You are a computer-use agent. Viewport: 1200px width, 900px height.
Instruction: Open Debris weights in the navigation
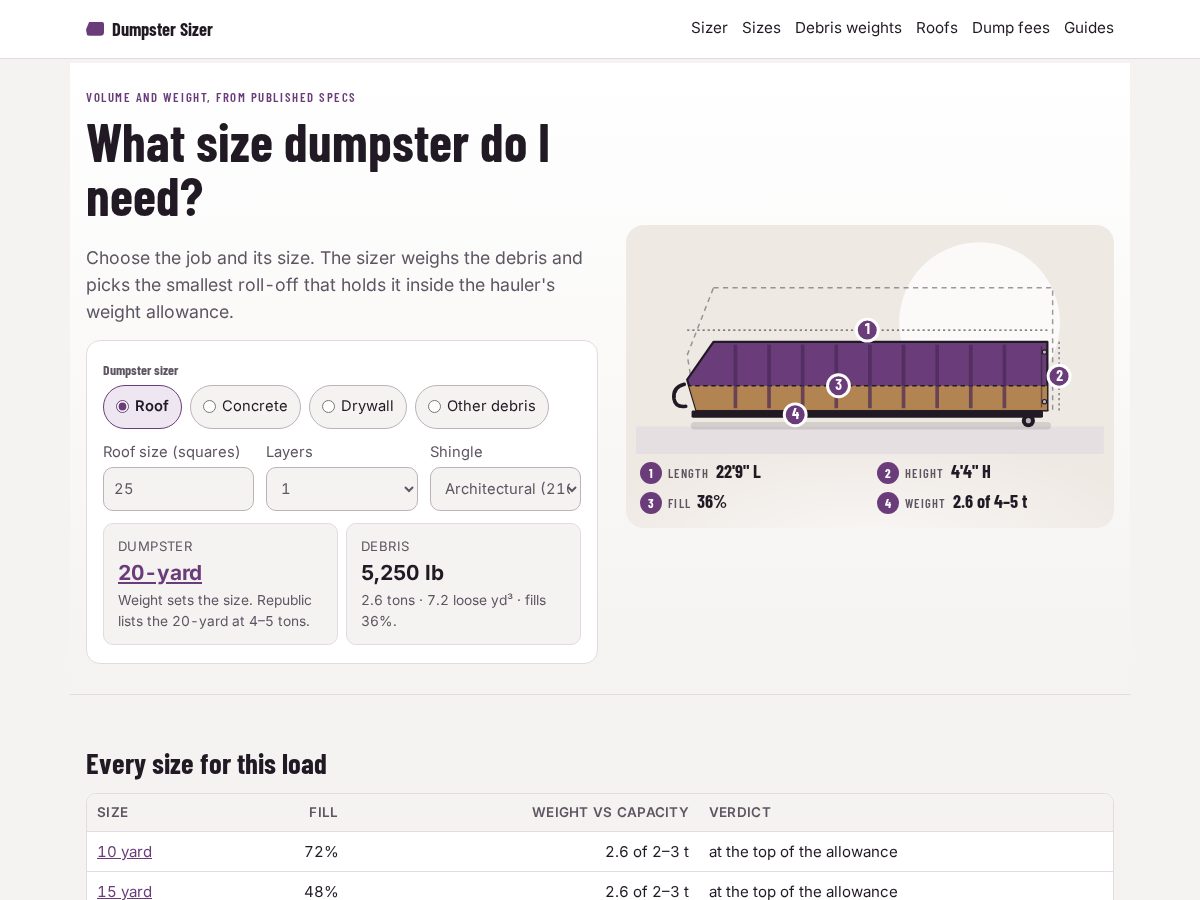(848, 28)
